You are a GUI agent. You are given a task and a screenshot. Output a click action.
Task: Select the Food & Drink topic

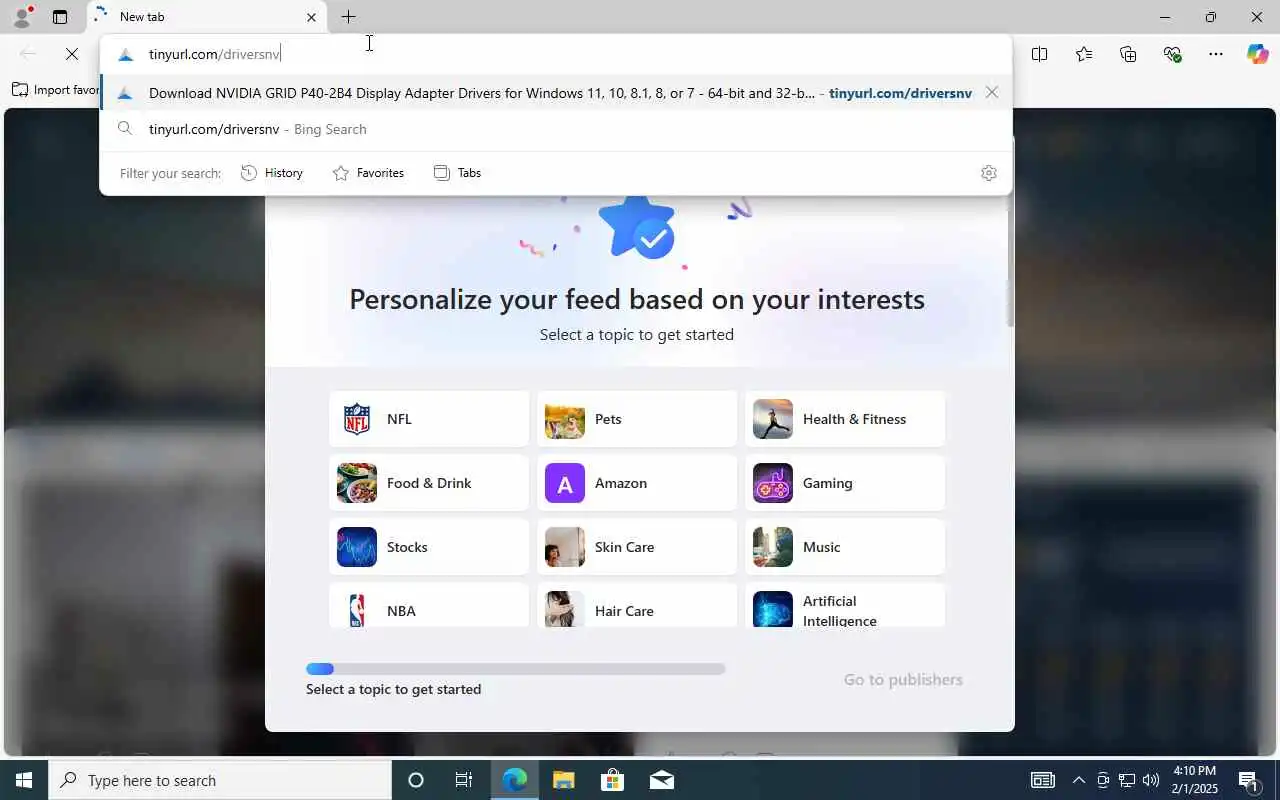click(429, 483)
